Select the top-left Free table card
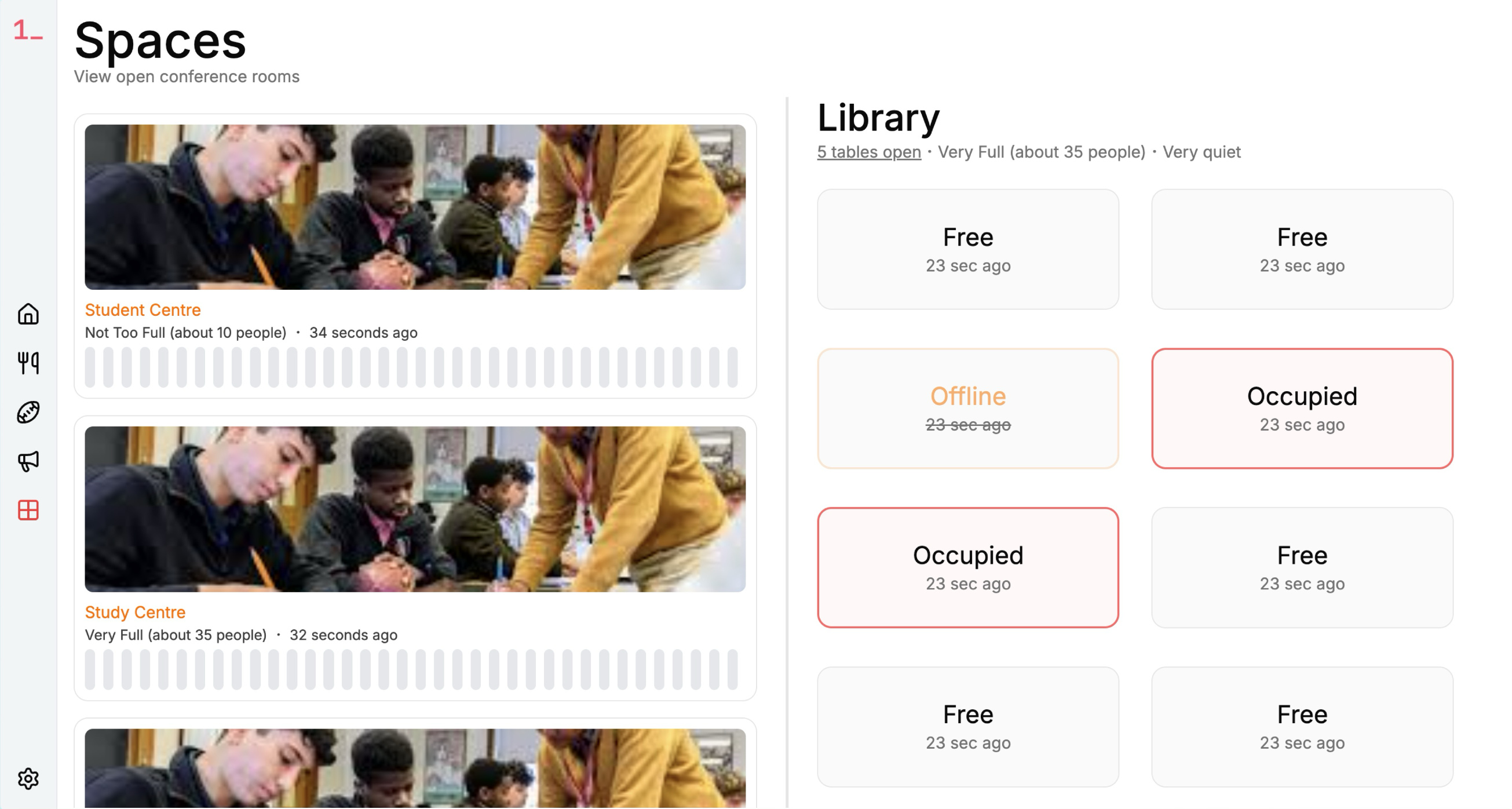This screenshot has width=1512, height=809. coord(968,249)
